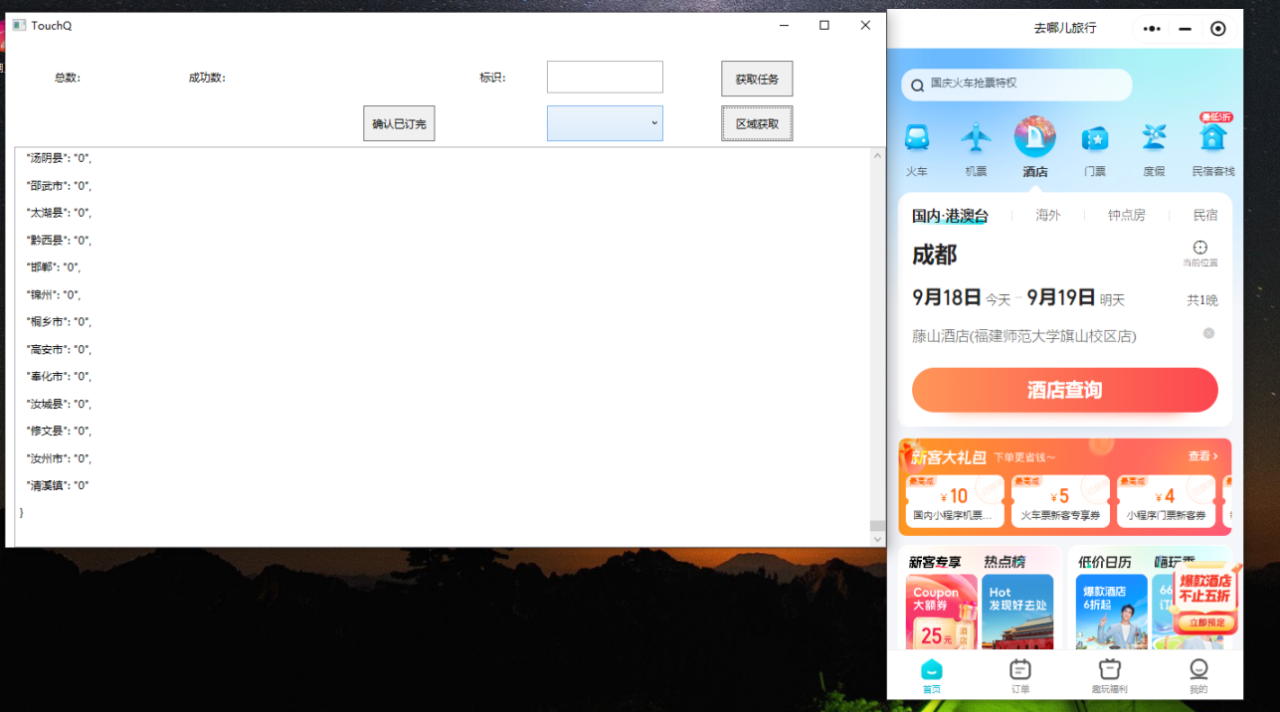Click the "邵武市": "0" line
Image resolution: width=1280 pixels, height=712 pixels.
(x=60, y=186)
